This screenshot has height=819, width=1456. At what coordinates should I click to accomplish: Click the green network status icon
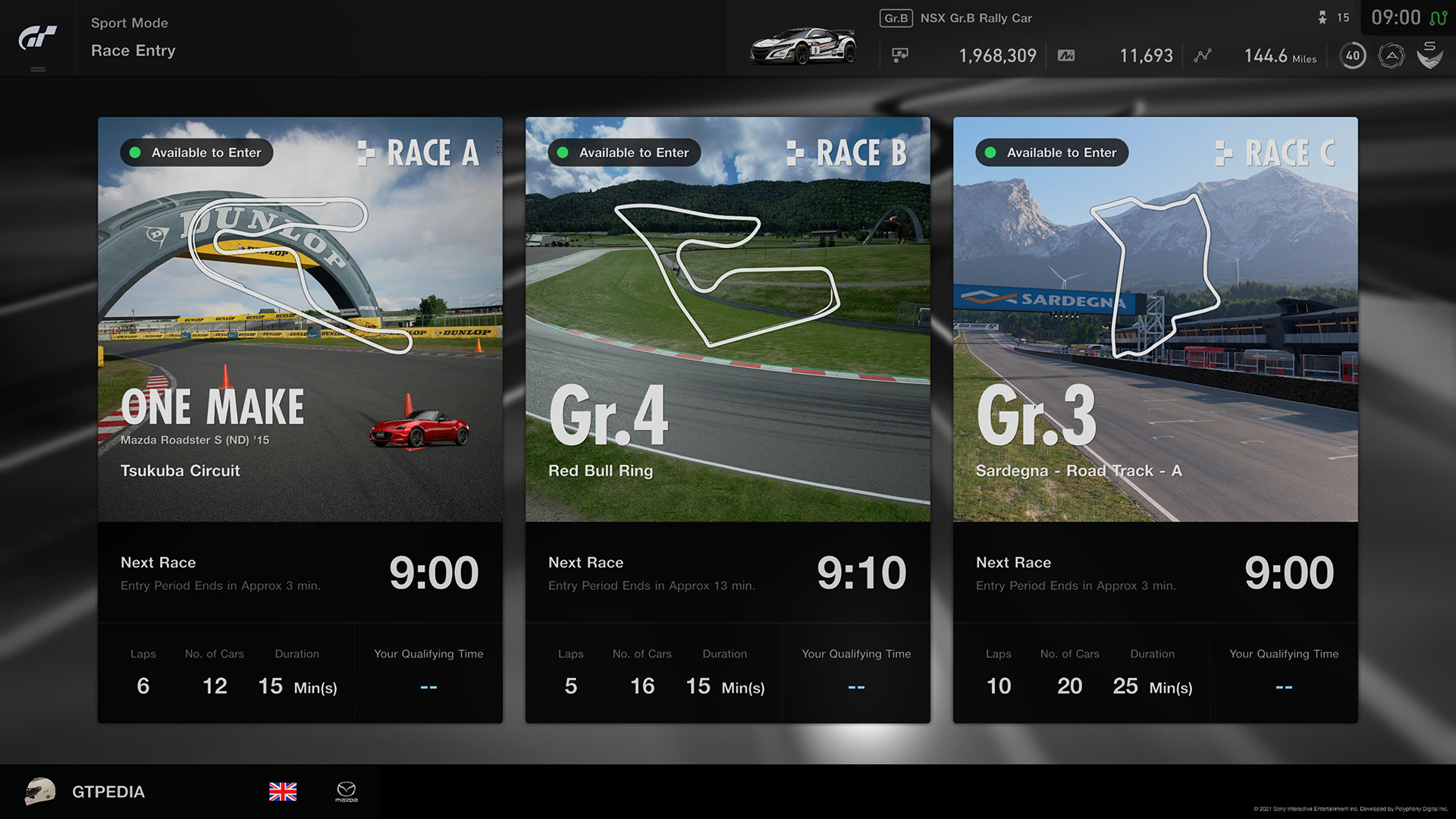(1438, 17)
